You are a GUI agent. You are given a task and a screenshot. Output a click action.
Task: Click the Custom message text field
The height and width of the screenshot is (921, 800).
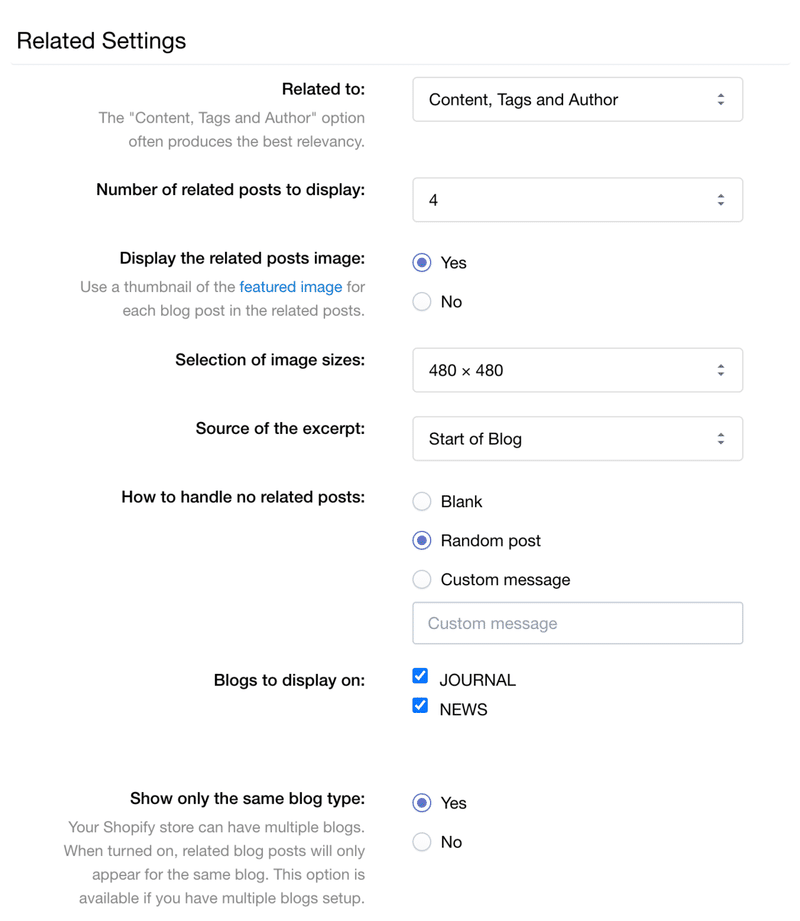click(x=577, y=624)
